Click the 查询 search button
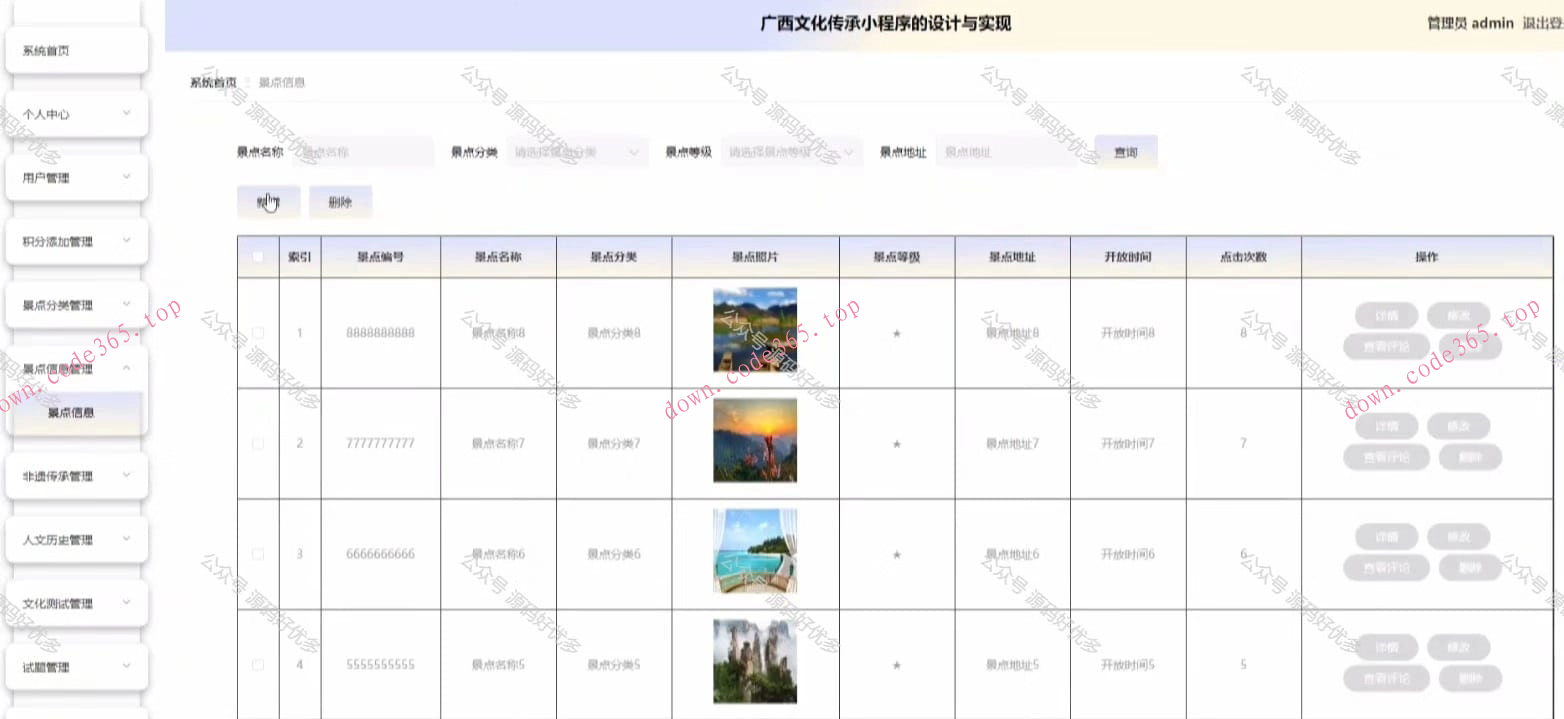Viewport: 1564px width, 719px height. coord(1126,151)
